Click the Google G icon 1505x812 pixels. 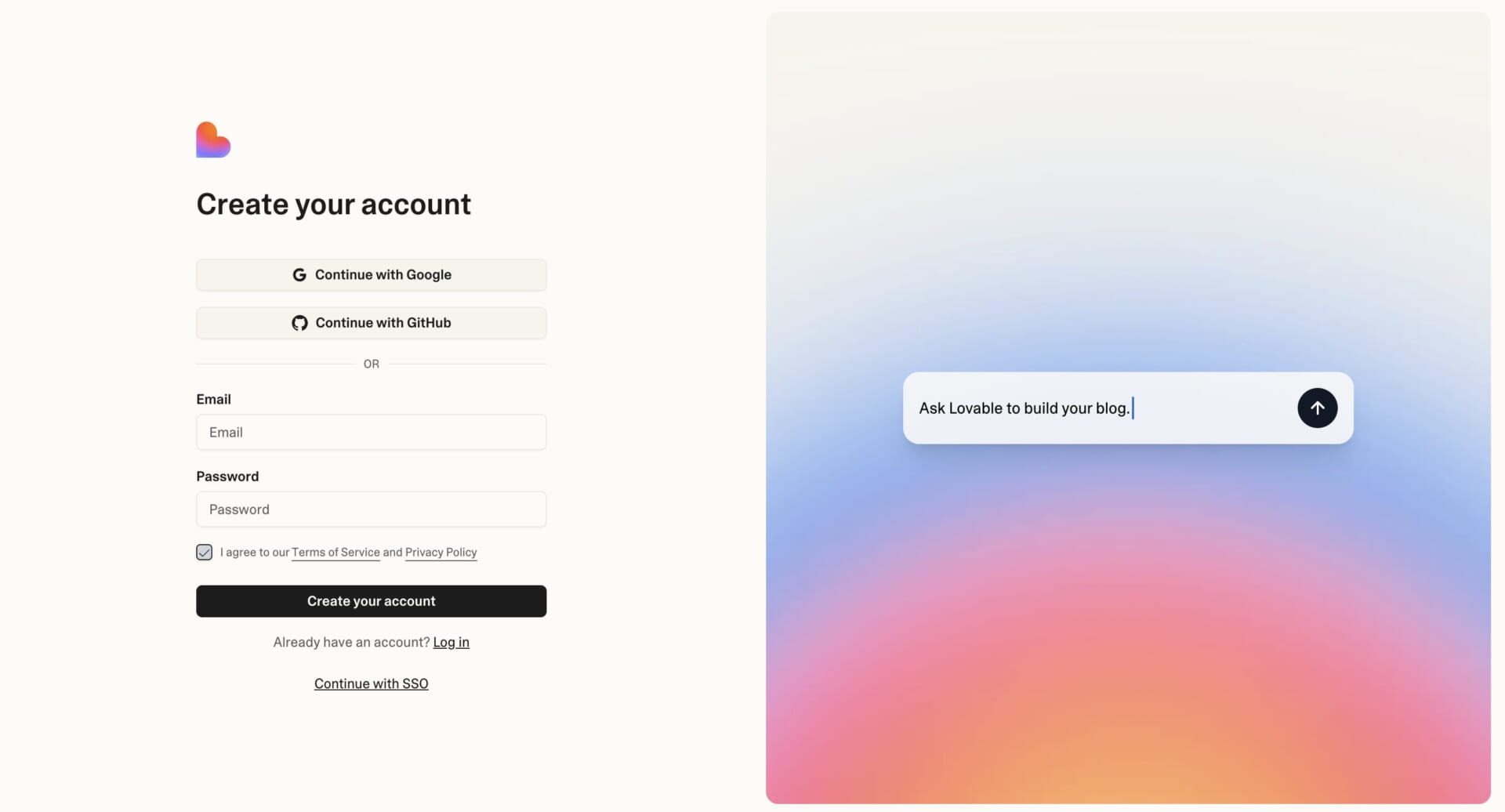tap(299, 275)
